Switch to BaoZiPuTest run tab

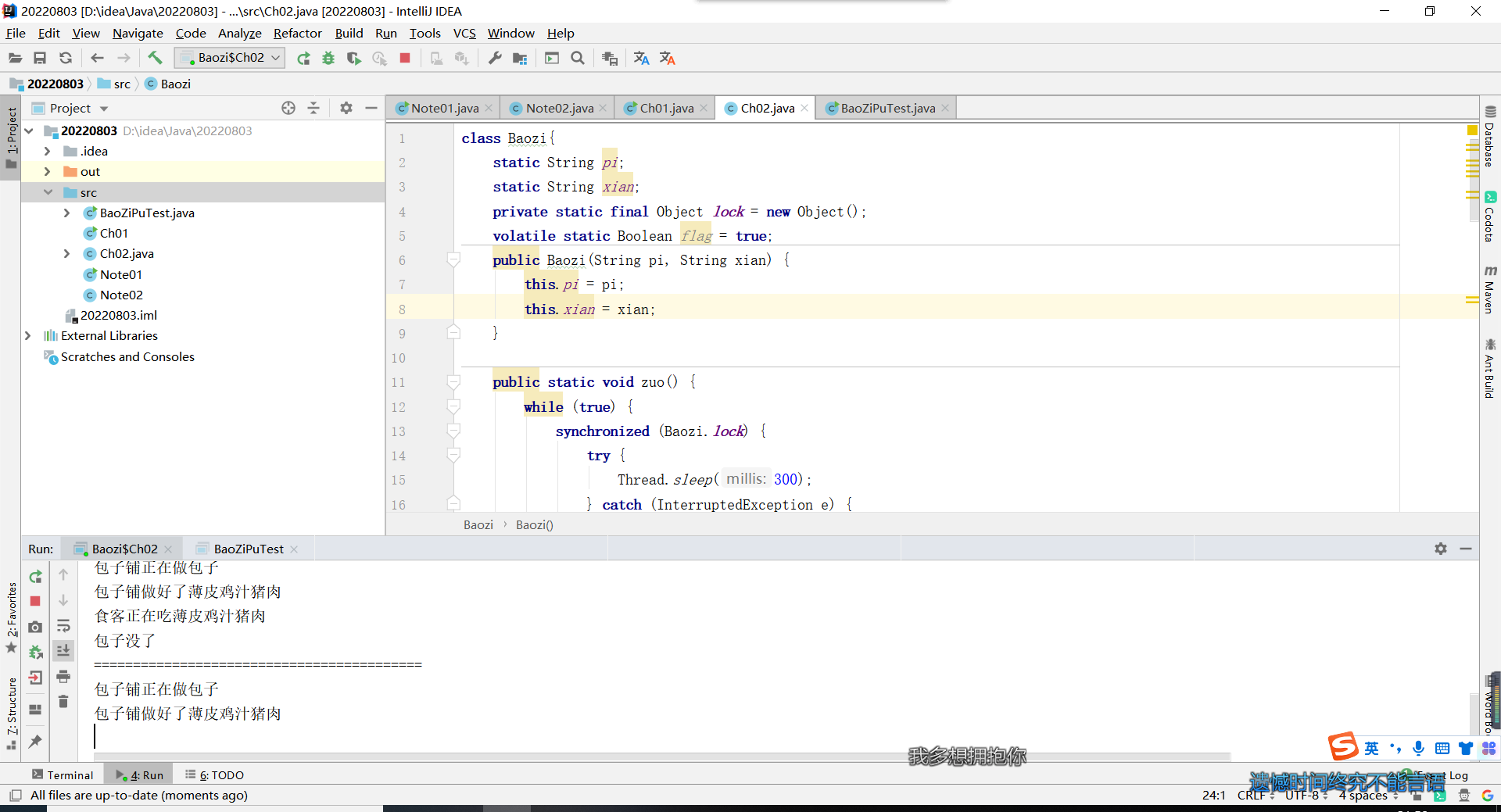point(248,549)
